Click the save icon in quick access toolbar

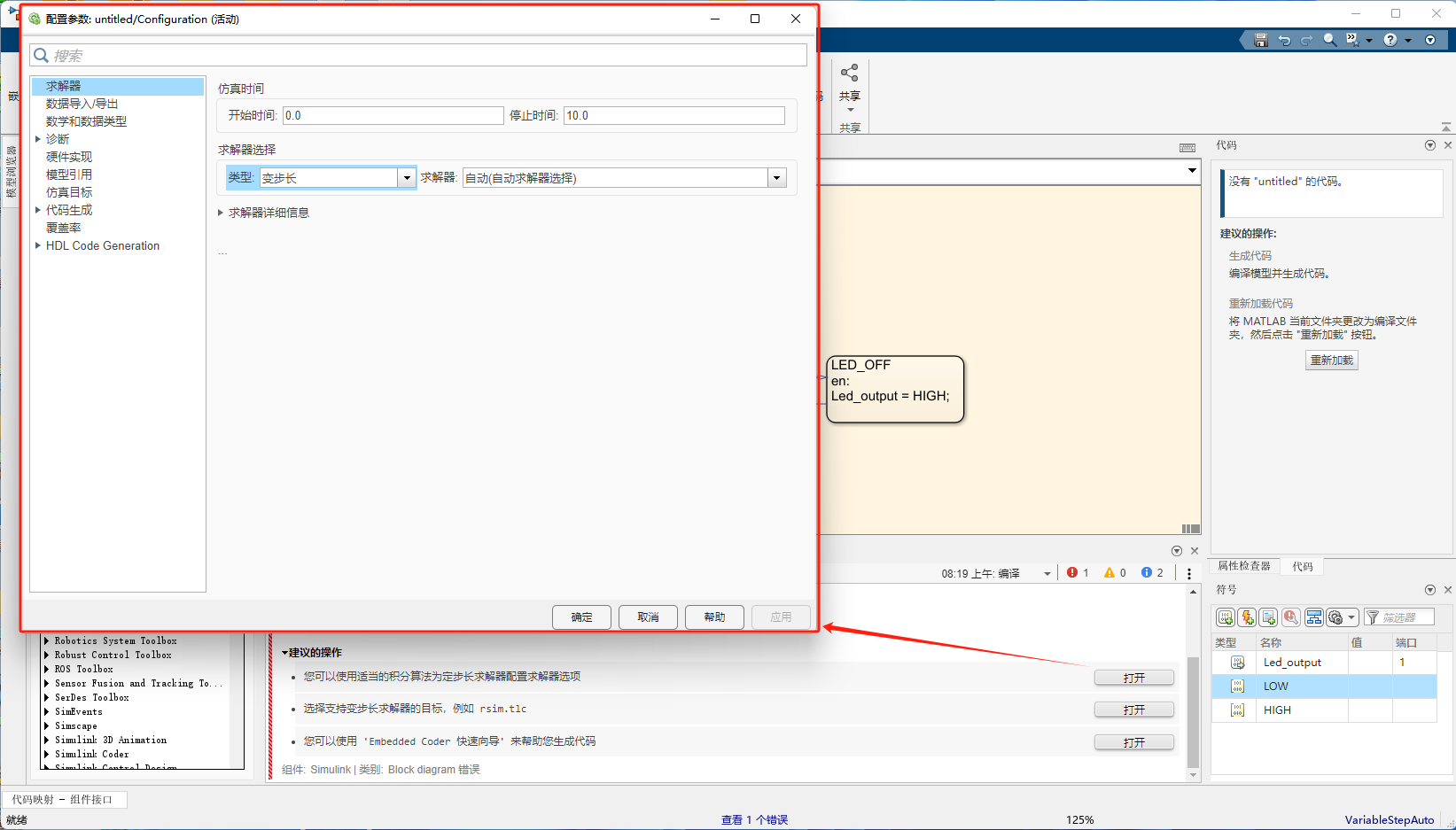pos(1261,40)
